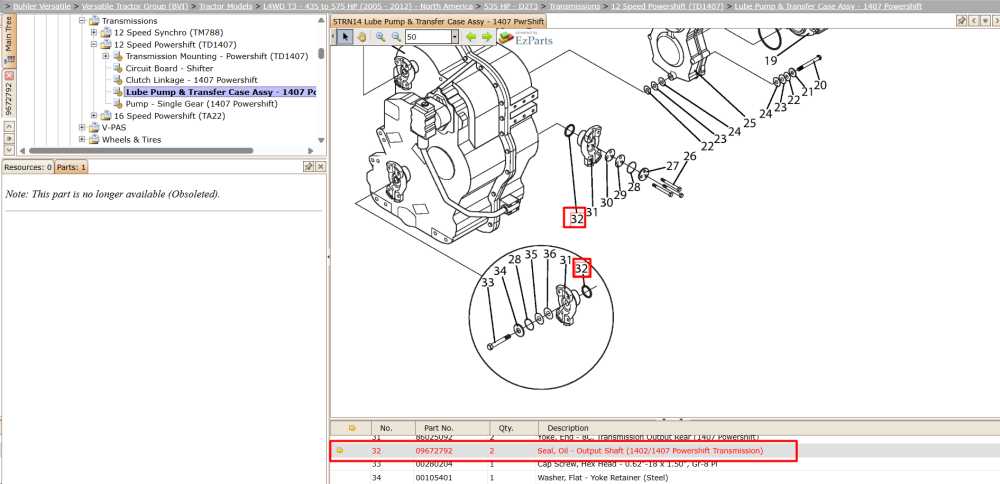Click callout 26 in the diagram
The height and width of the screenshot is (484, 1000).
click(x=689, y=156)
